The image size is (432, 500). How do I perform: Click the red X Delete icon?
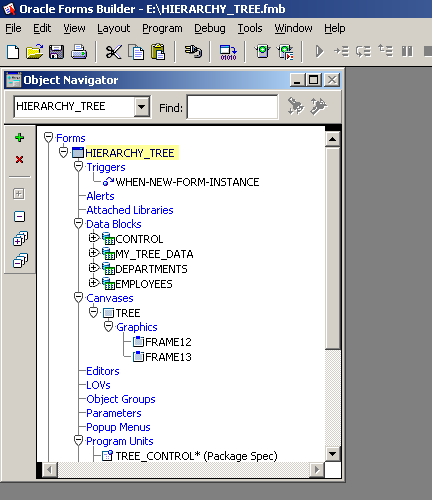click(19, 159)
